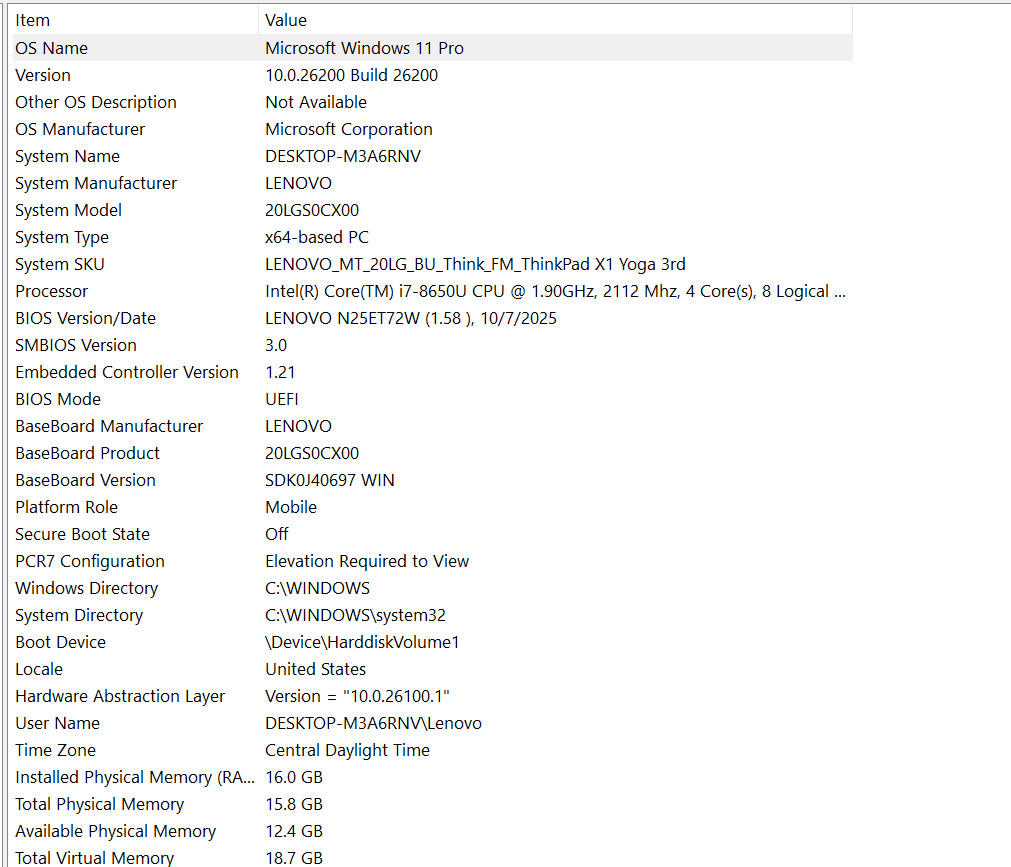Click the SMBIOS value 3.0

pyautogui.click(x=276, y=346)
